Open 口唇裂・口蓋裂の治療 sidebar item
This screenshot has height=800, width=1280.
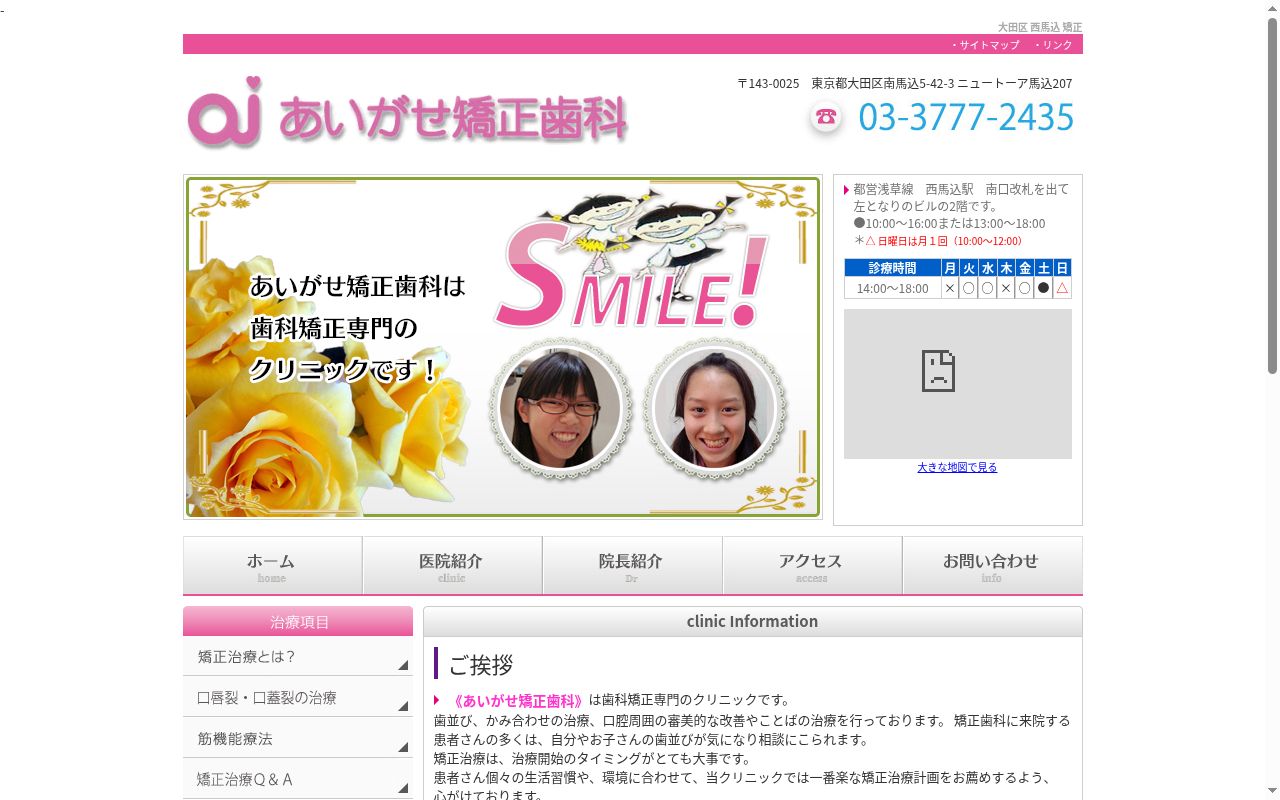298,697
